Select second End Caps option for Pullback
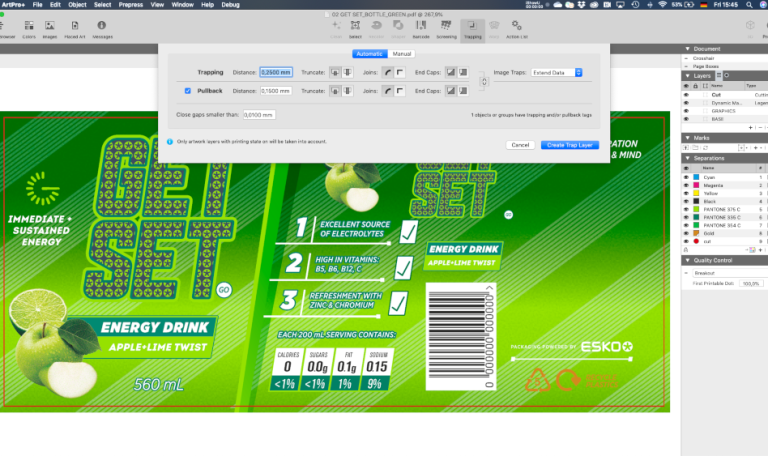 [463, 91]
